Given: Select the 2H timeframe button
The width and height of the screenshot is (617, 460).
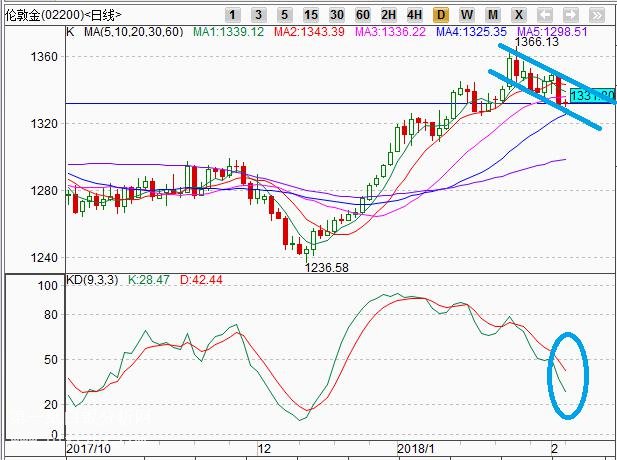Looking at the screenshot, I should [x=388, y=15].
